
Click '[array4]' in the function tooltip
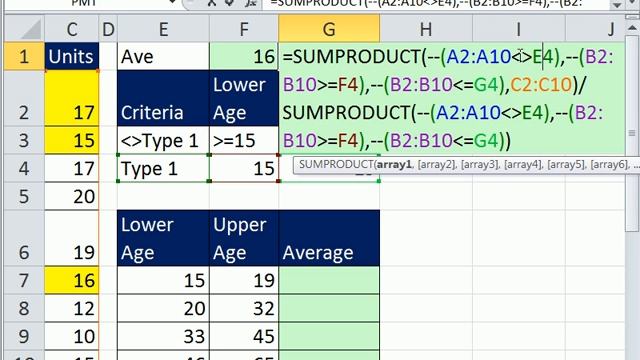[x=522, y=164]
